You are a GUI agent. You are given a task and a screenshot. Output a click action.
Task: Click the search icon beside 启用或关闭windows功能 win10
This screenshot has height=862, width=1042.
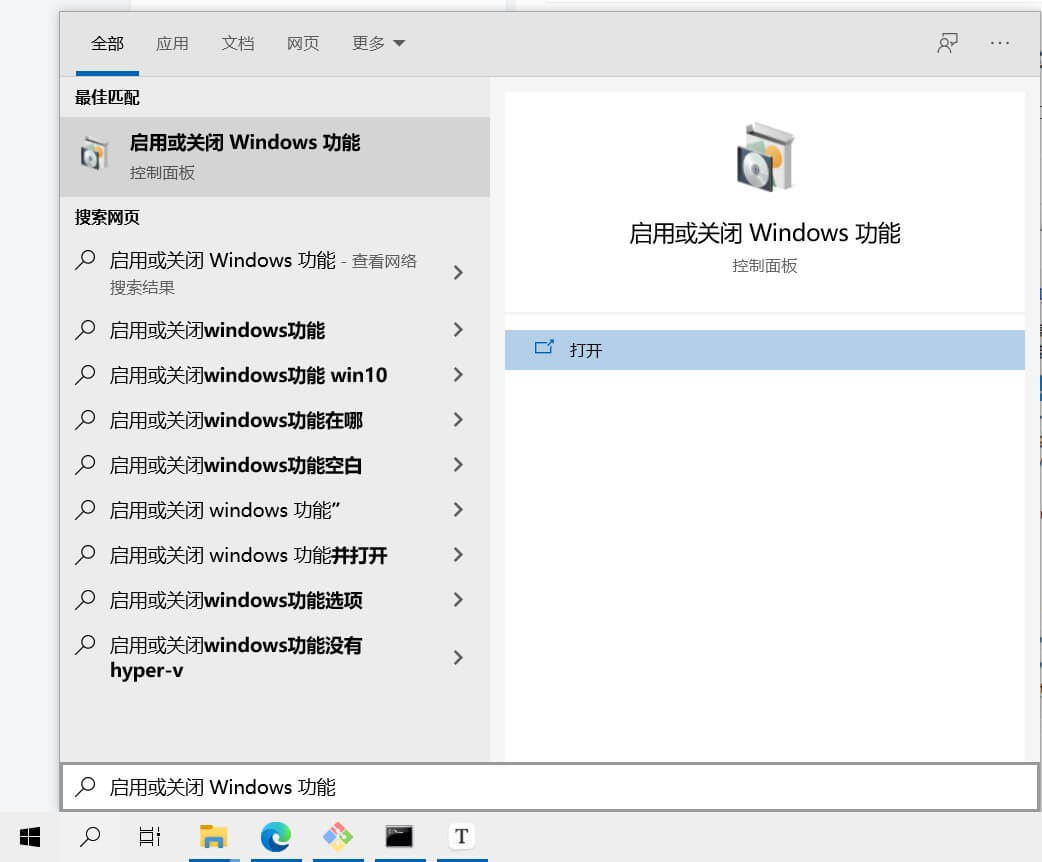pyautogui.click(x=85, y=375)
